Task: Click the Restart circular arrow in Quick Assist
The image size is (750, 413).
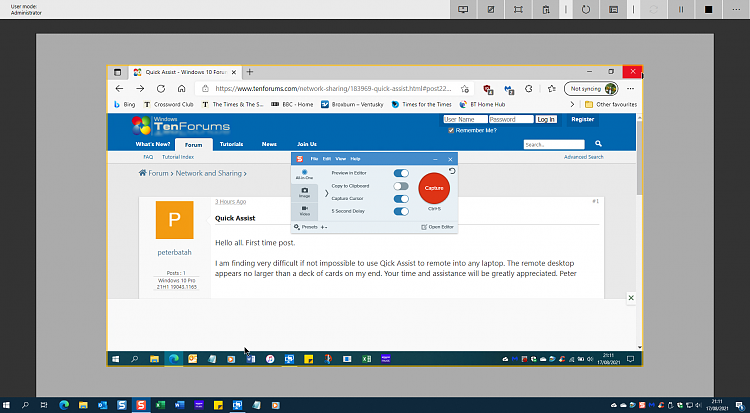Action: 586,10
